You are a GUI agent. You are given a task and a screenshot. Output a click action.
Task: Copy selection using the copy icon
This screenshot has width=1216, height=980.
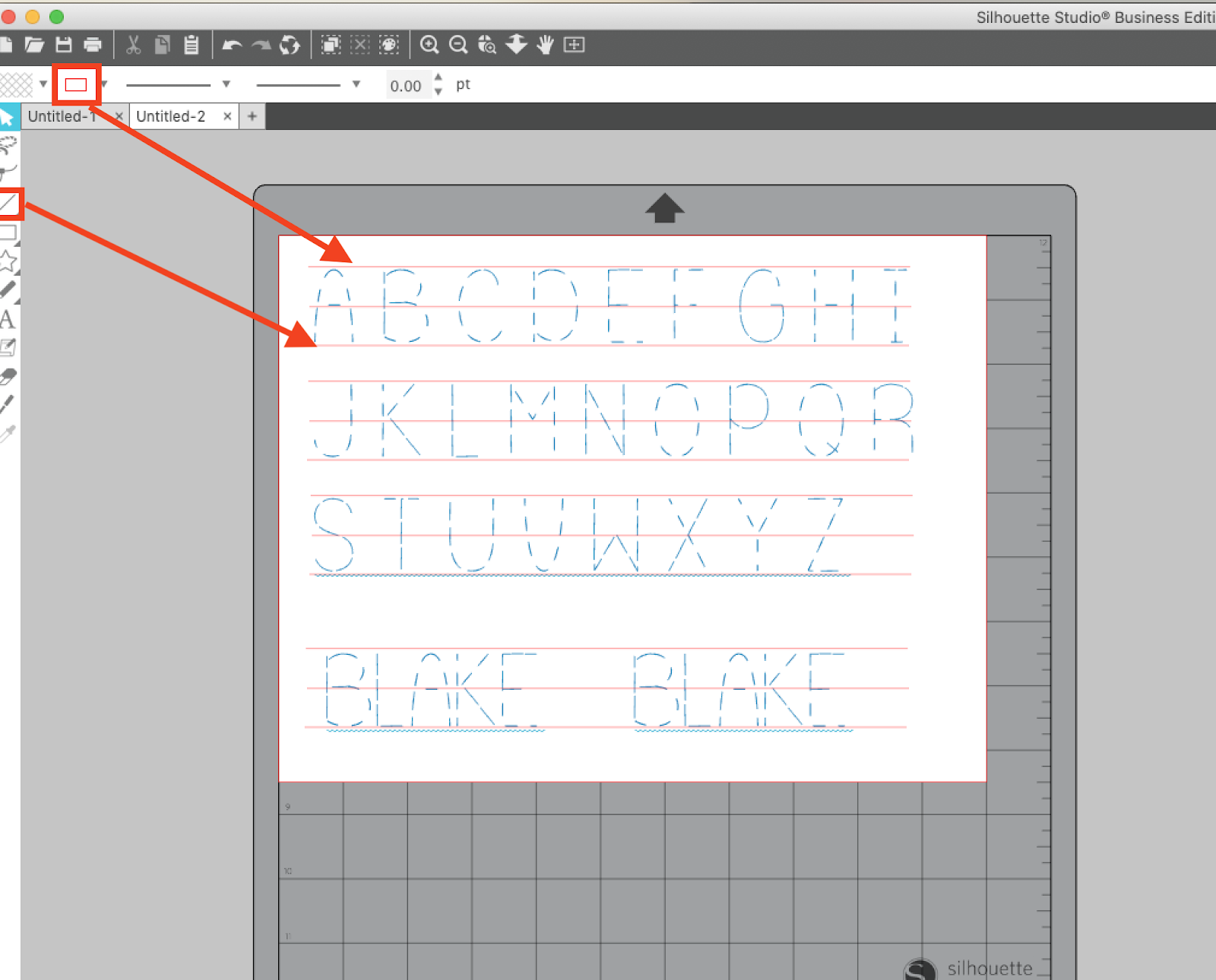point(162,46)
